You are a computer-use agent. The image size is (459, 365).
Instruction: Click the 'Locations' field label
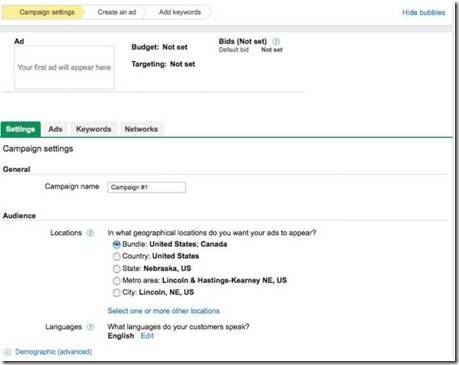point(66,233)
